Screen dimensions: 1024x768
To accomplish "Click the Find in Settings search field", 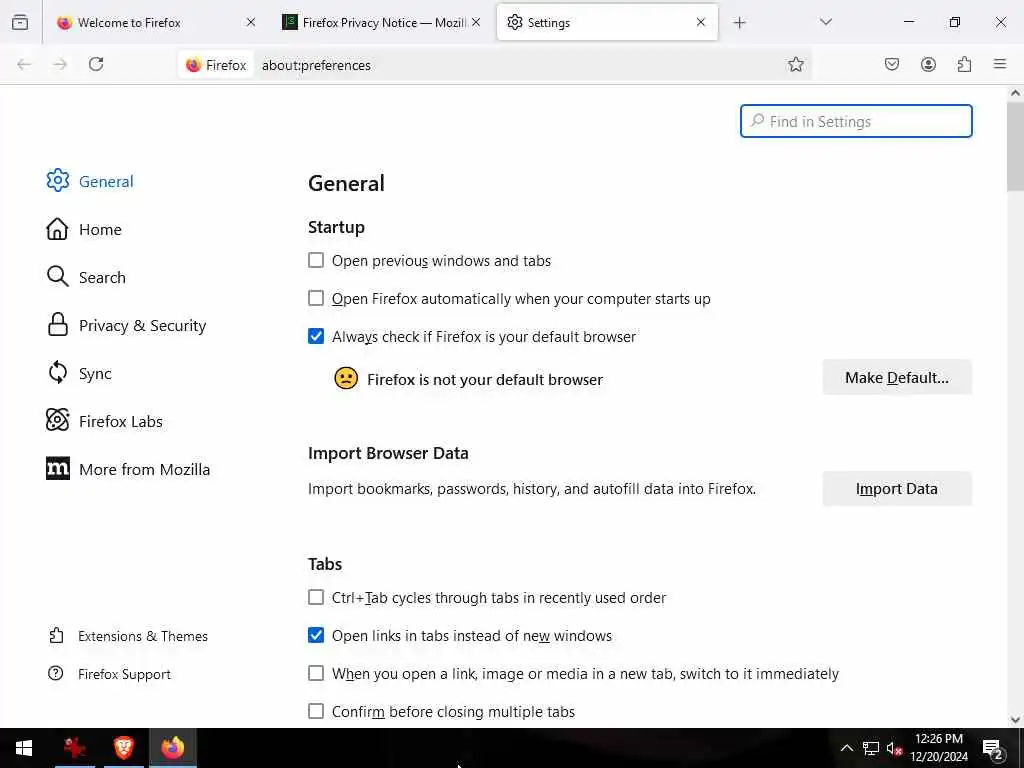I will tap(856, 121).
